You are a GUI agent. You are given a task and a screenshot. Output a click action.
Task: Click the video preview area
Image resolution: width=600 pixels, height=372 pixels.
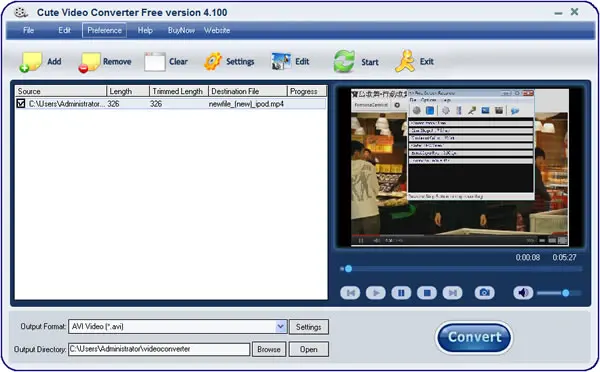pyautogui.click(x=460, y=167)
